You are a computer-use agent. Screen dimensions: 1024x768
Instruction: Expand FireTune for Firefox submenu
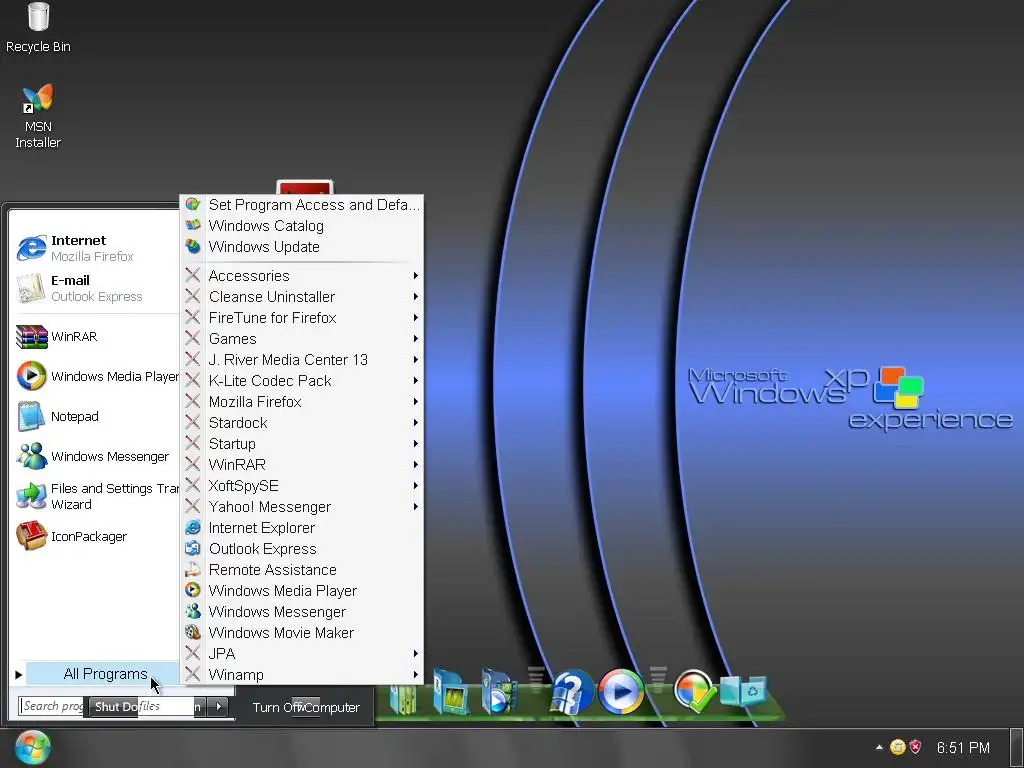[302, 317]
